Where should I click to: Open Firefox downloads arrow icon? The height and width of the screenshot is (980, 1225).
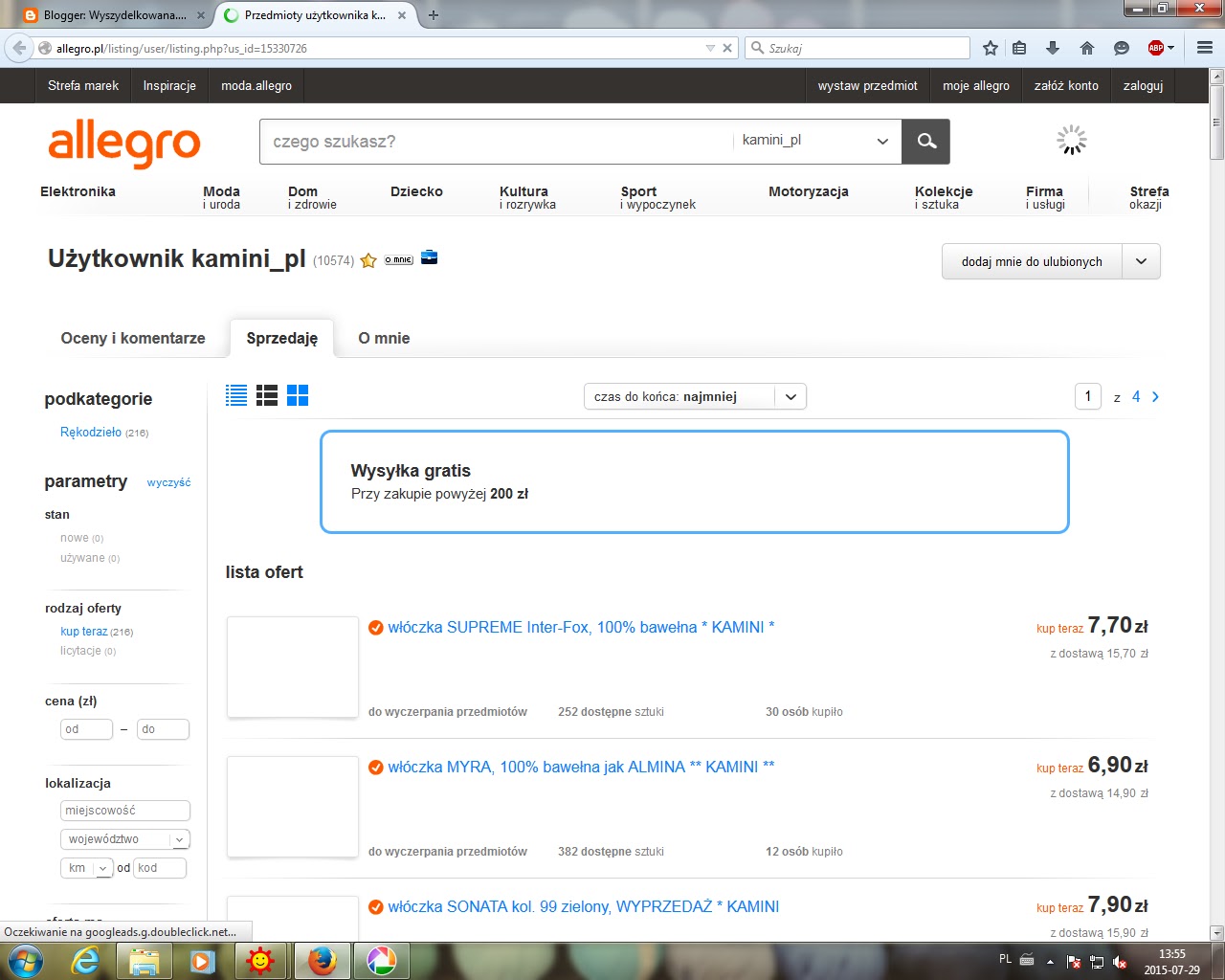tap(1053, 48)
